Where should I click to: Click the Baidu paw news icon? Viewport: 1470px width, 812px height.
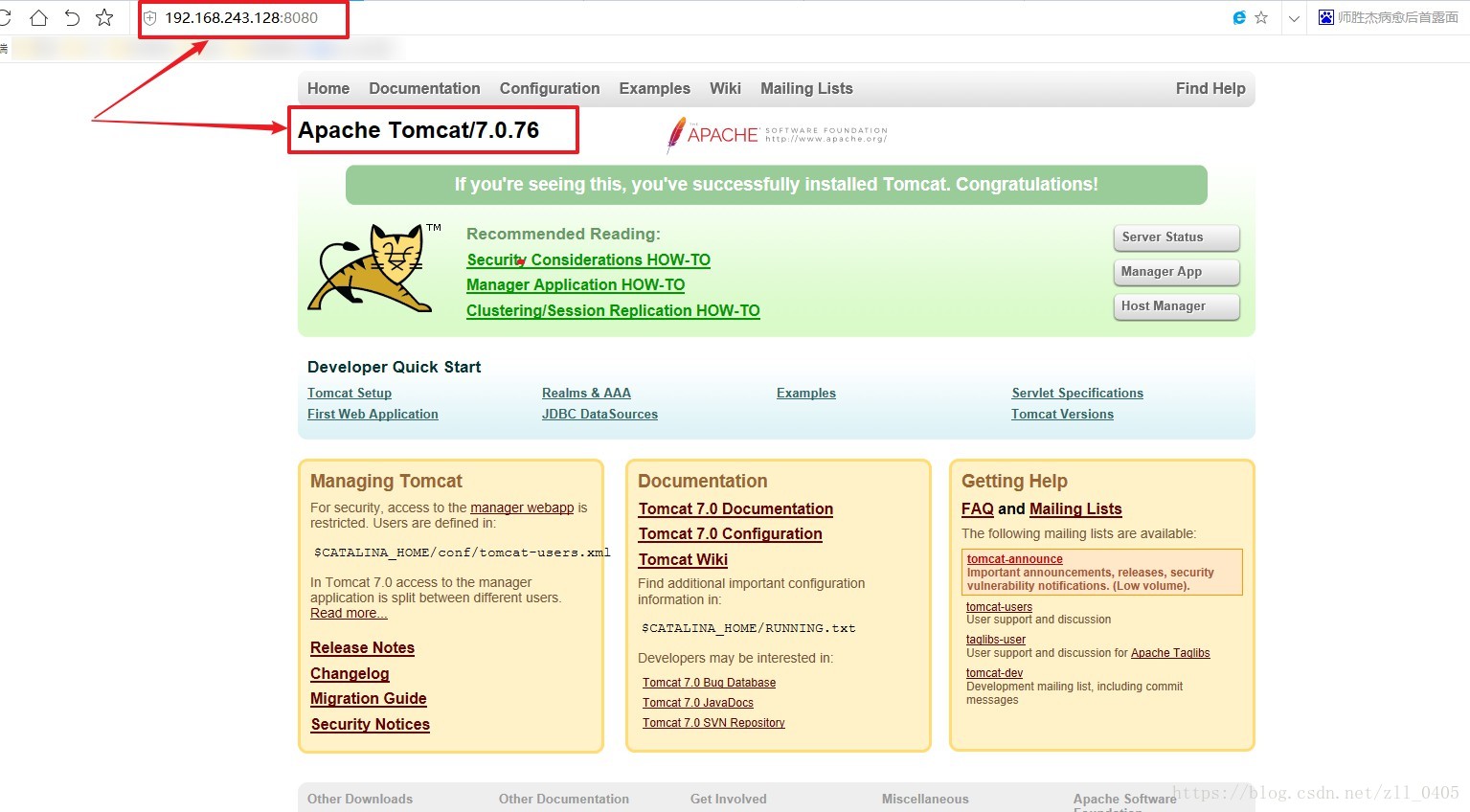pos(1326,17)
